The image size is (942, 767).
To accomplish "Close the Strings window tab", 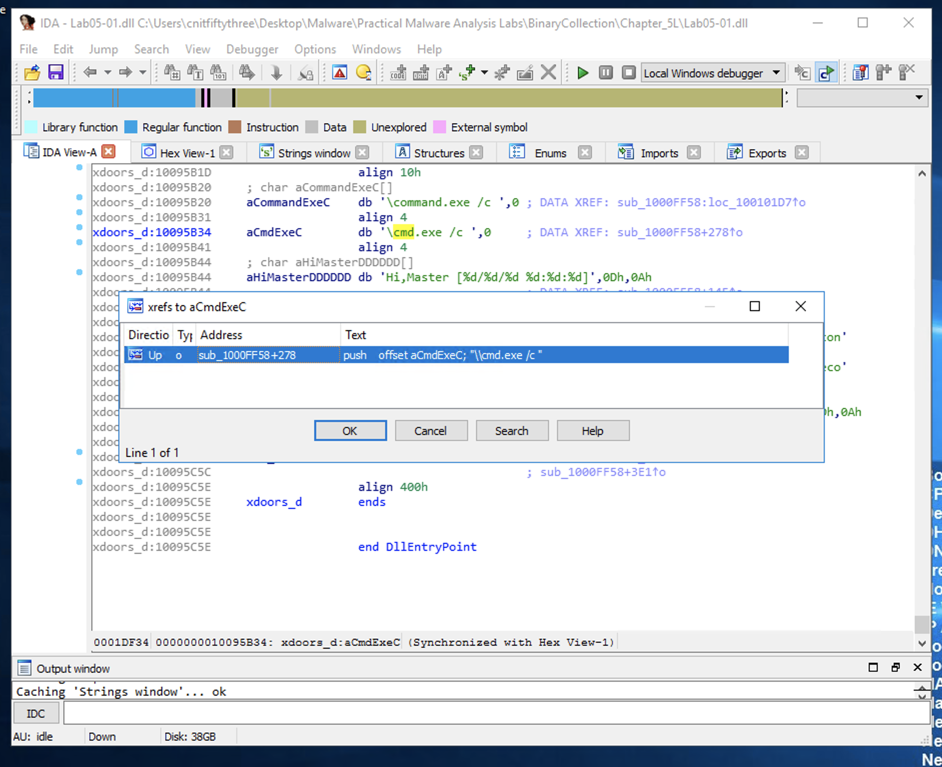I will click(x=362, y=153).
